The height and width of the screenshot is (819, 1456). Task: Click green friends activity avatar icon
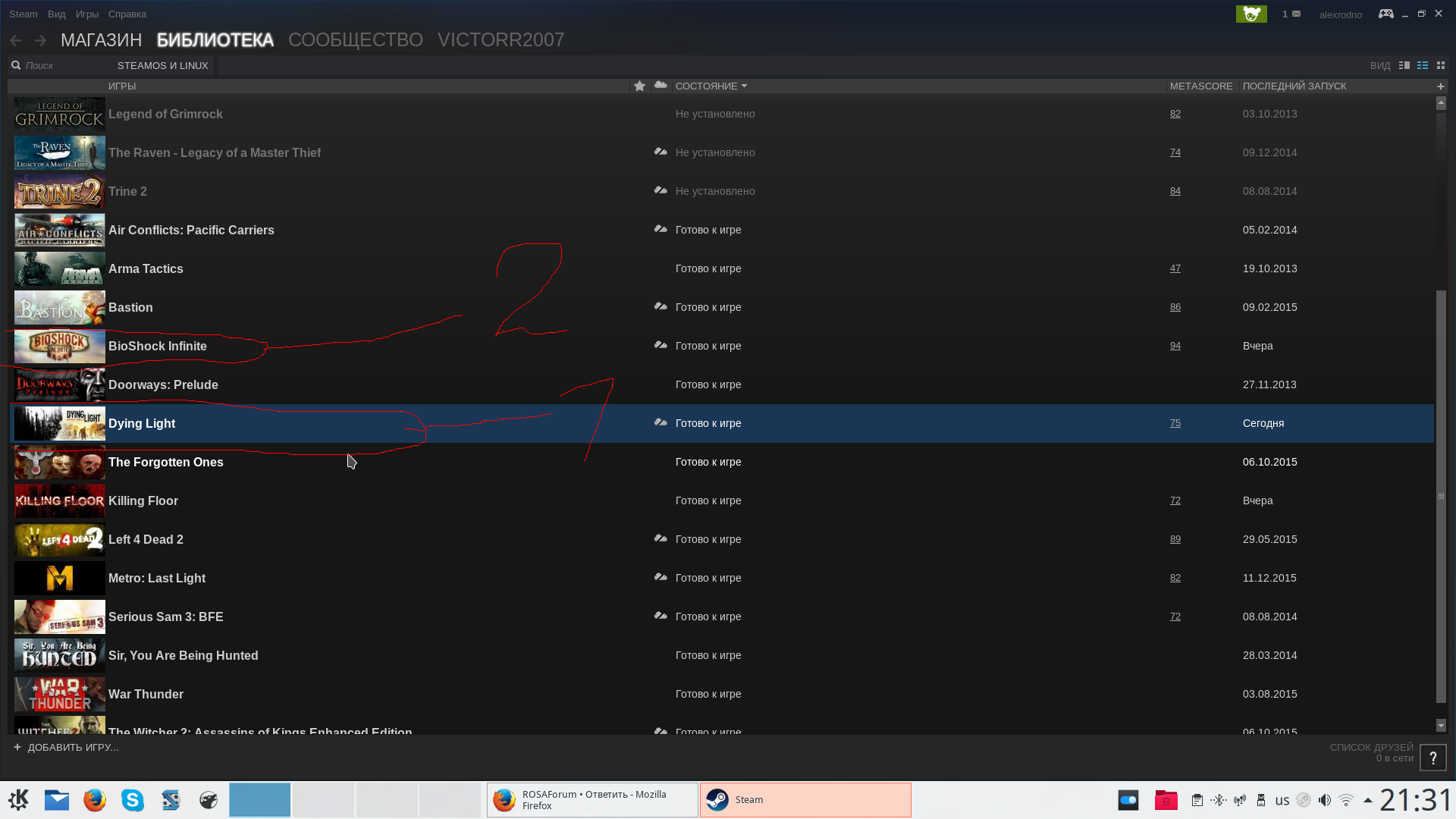pos(1251,14)
